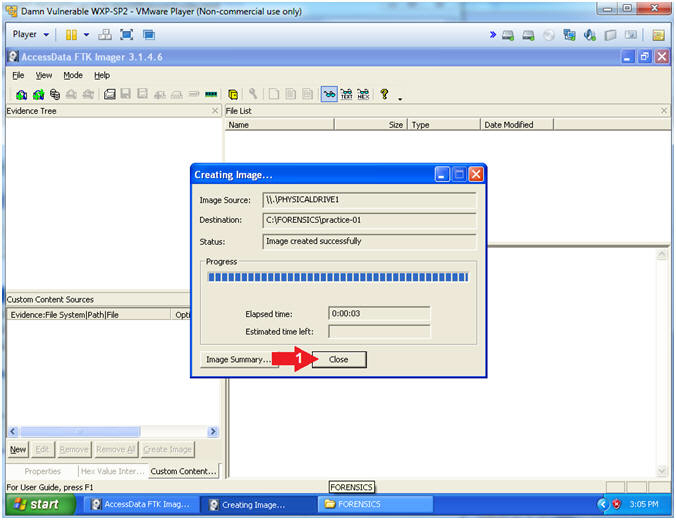Open the toolbar options small arrow

tap(400, 99)
